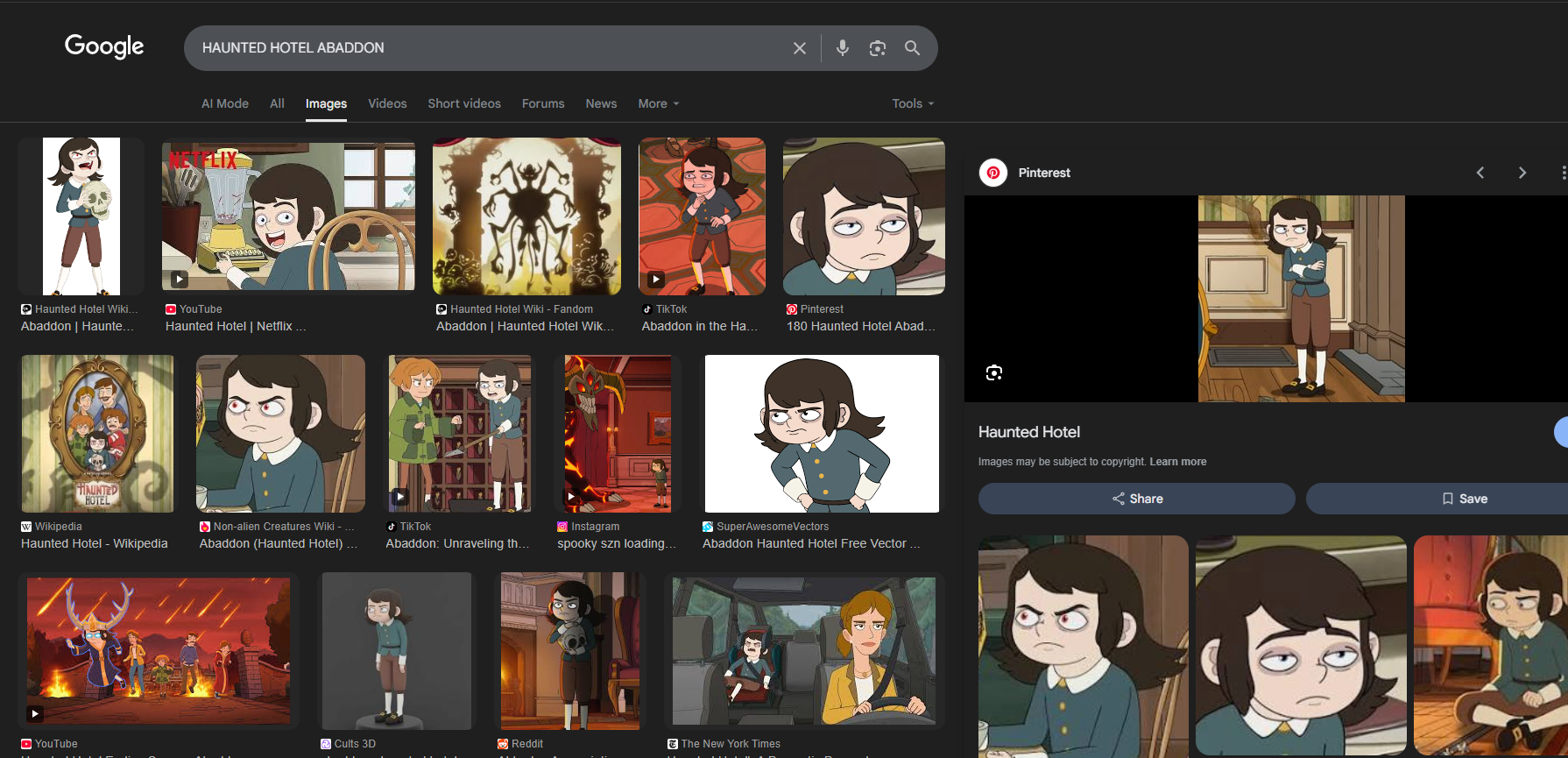
Task: Click the large preview image of Abaddon with arms crossed
Action: coord(1302,299)
